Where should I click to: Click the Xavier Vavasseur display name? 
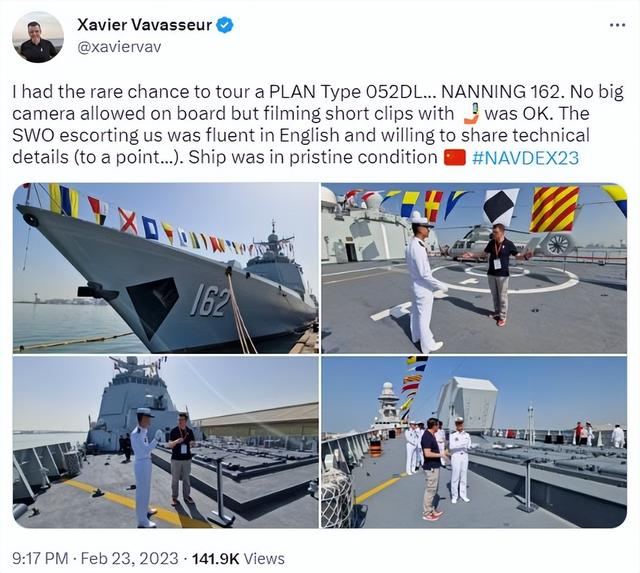tap(144, 25)
